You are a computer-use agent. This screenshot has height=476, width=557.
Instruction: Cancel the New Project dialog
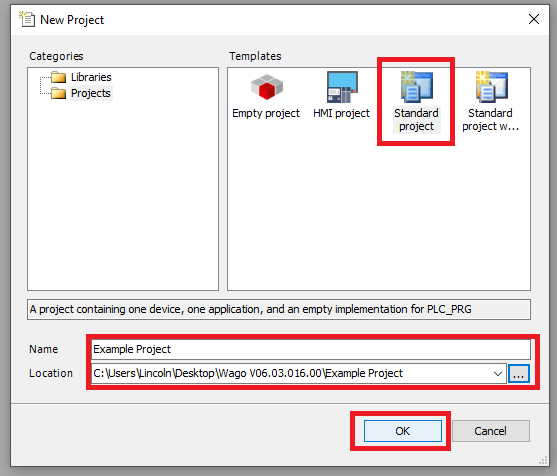point(491,431)
